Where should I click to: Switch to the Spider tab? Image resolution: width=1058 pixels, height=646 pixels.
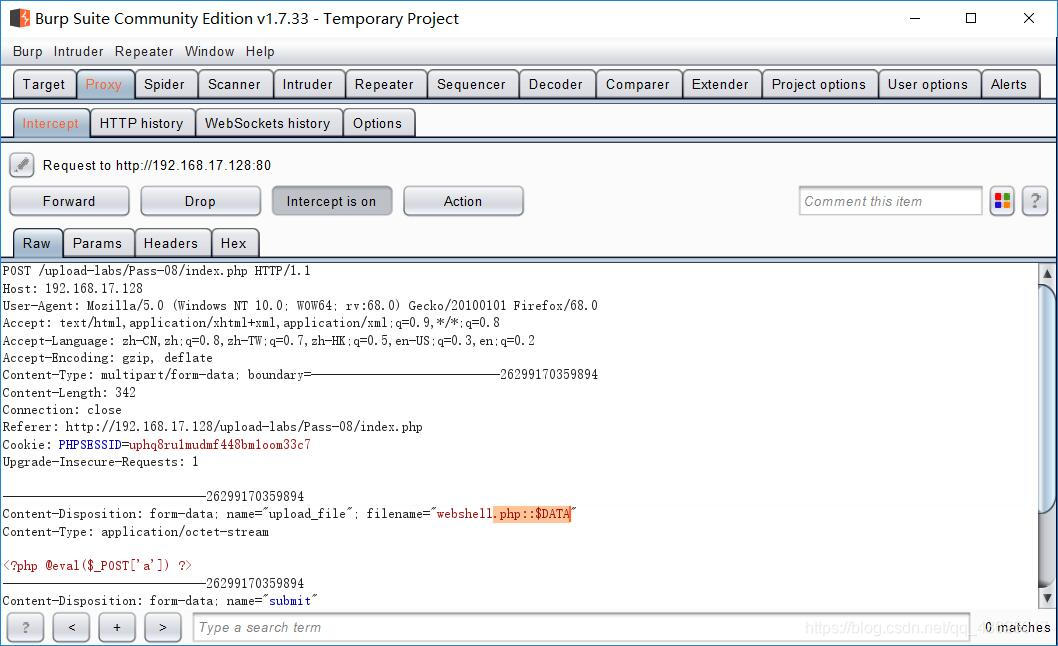164,84
